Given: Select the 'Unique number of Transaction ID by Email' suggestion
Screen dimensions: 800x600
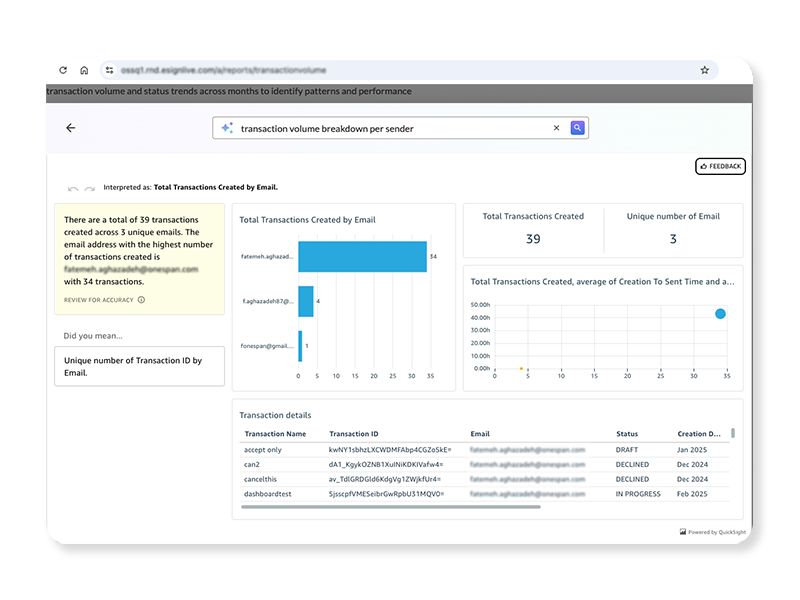Looking at the screenshot, I should pyautogui.click(x=139, y=366).
